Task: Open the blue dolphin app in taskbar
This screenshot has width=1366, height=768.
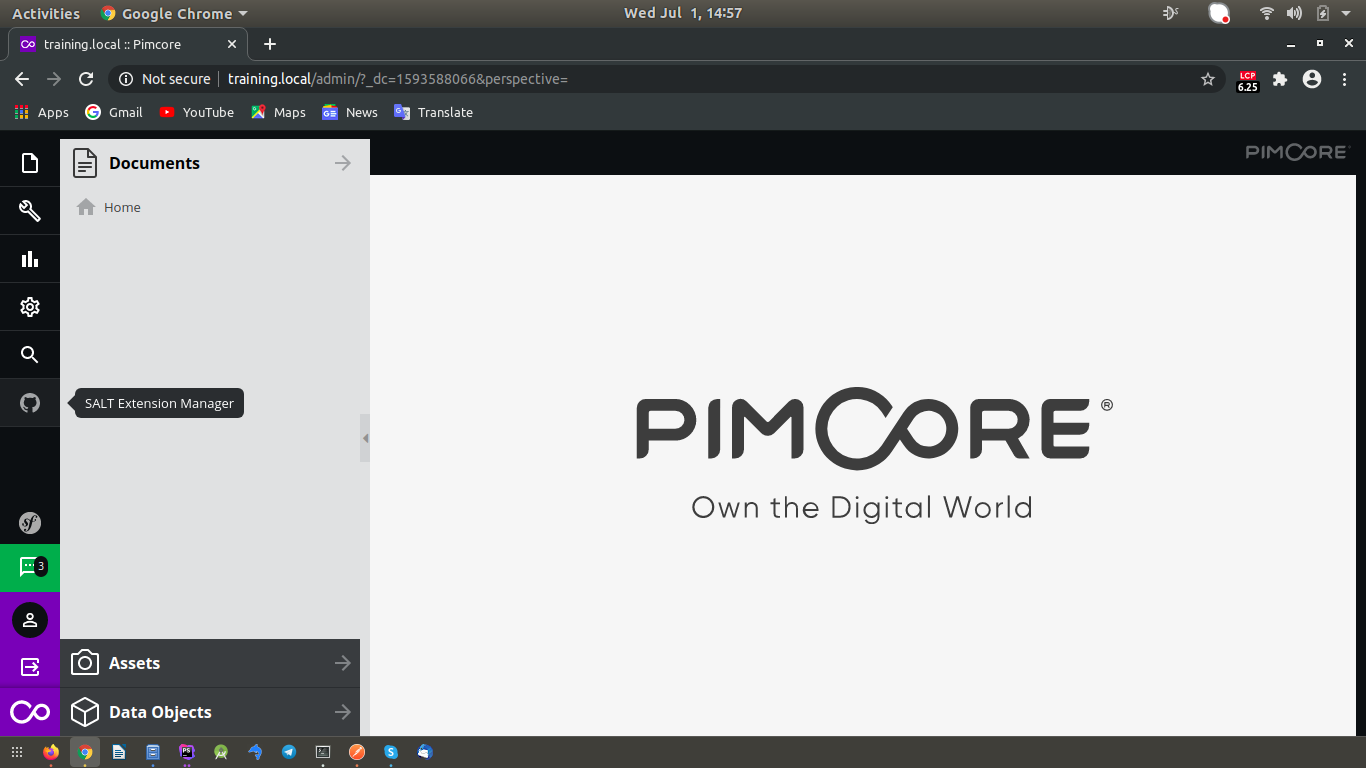Action: click(255, 752)
